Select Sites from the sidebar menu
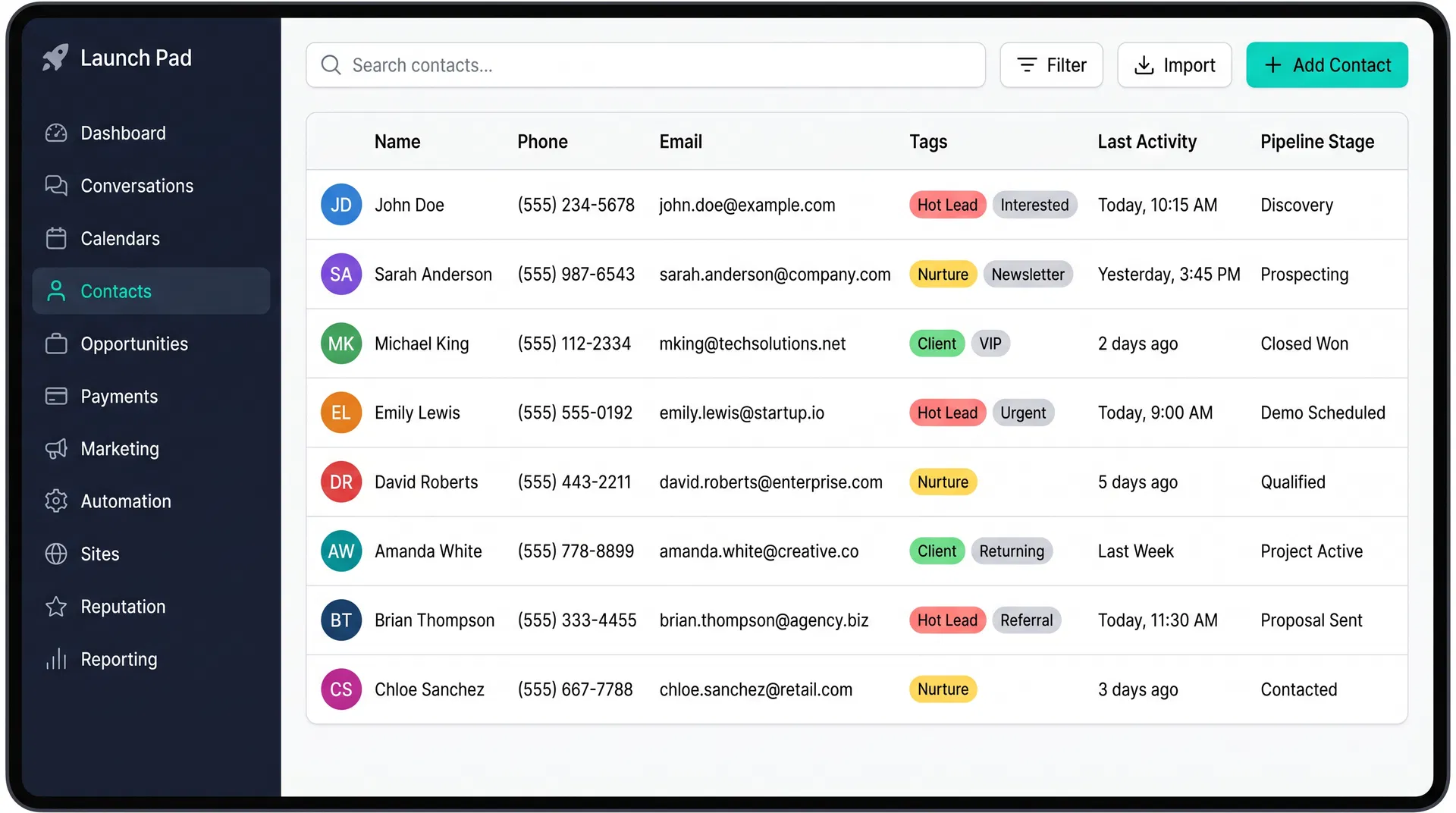The height and width of the screenshot is (813, 1456). 56,554
